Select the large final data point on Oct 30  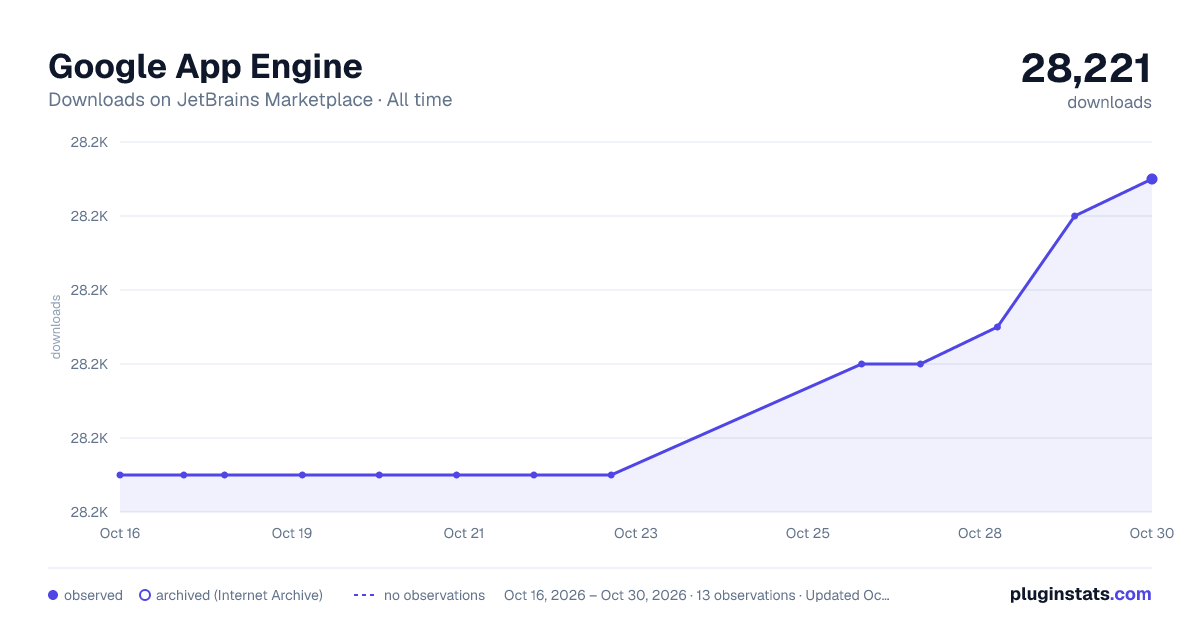(1152, 179)
